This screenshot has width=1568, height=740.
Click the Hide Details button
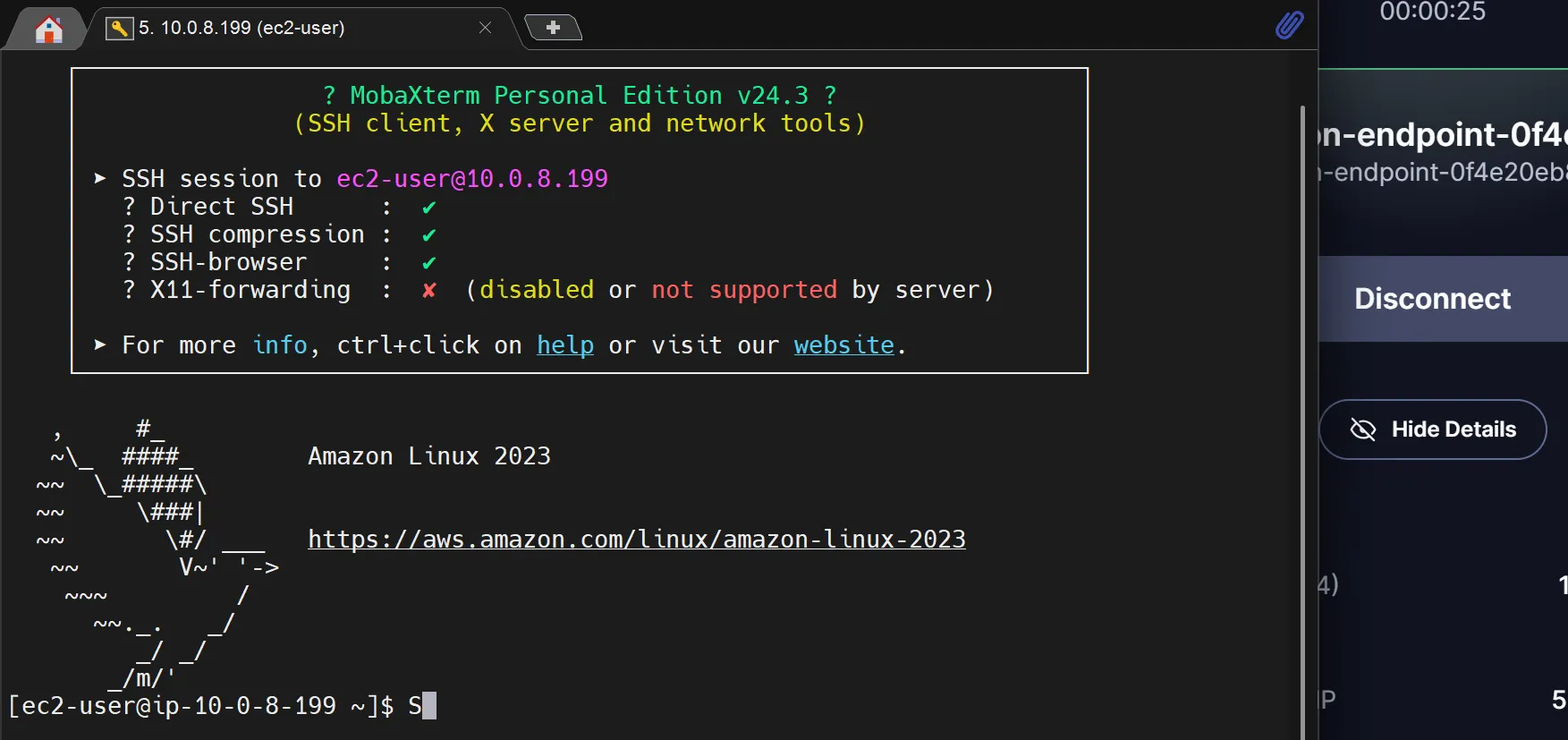point(1432,430)
